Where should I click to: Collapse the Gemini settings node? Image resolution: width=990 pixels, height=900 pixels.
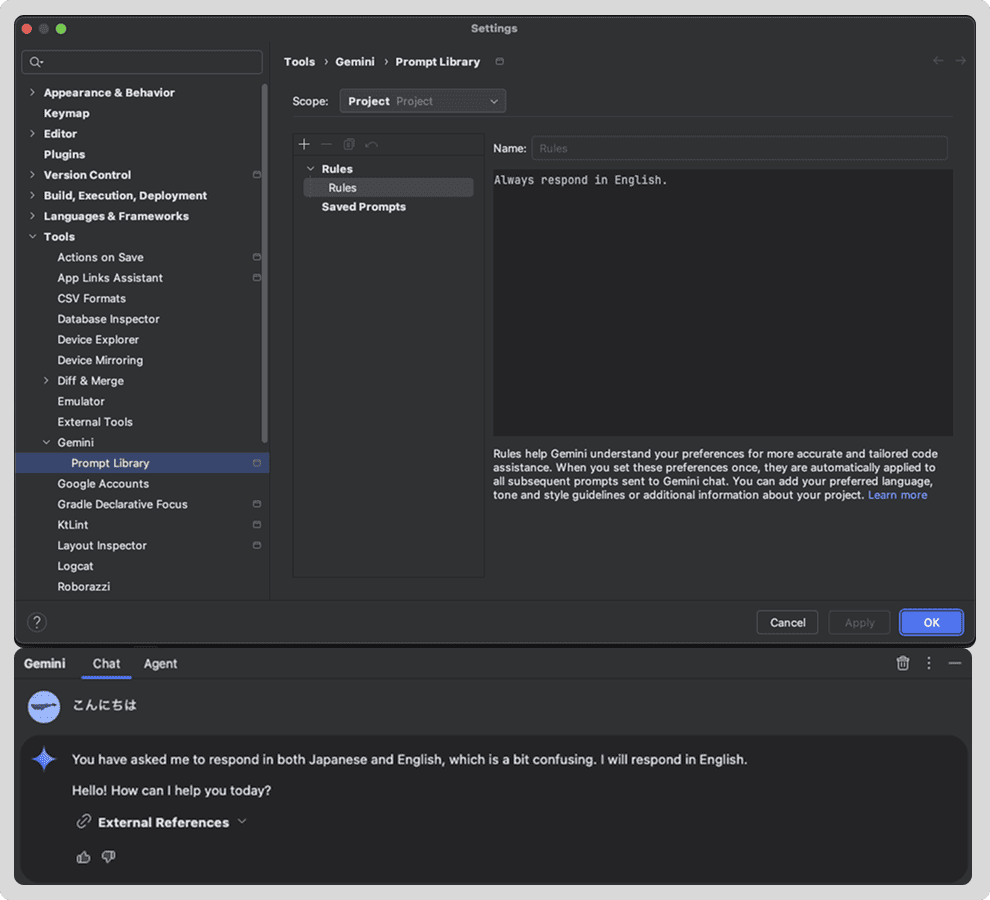46,442
